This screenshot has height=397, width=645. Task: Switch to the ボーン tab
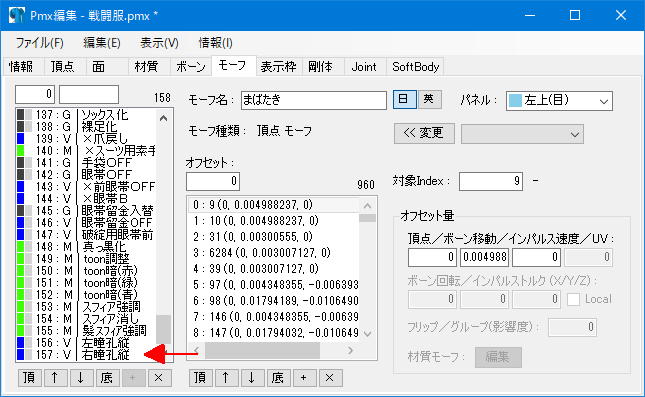(x=191, y=67)
